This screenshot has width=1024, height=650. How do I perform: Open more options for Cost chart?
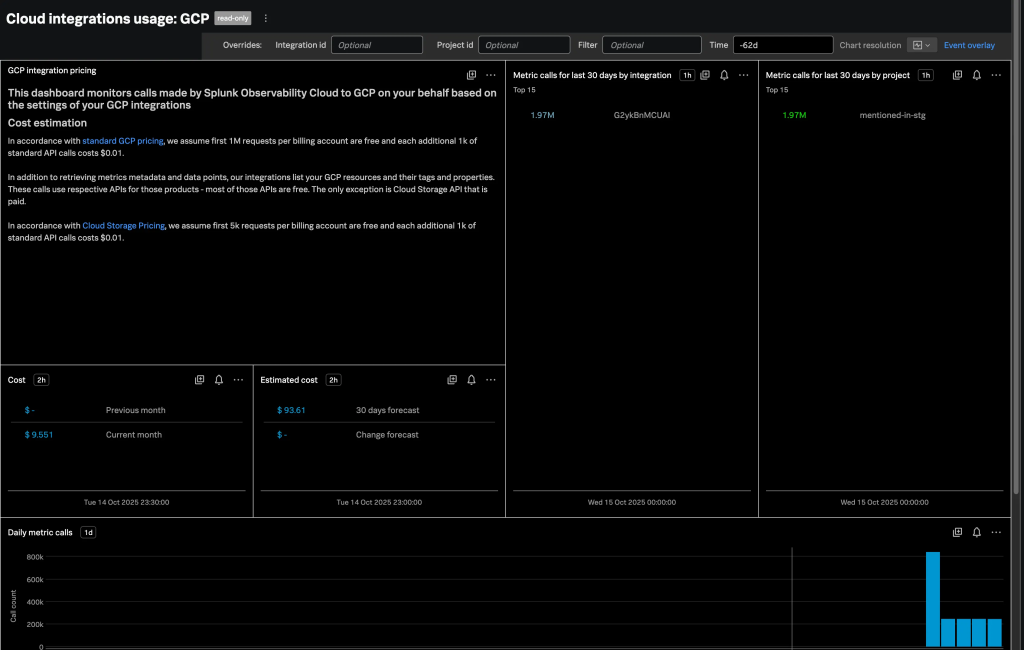(238, 380)
